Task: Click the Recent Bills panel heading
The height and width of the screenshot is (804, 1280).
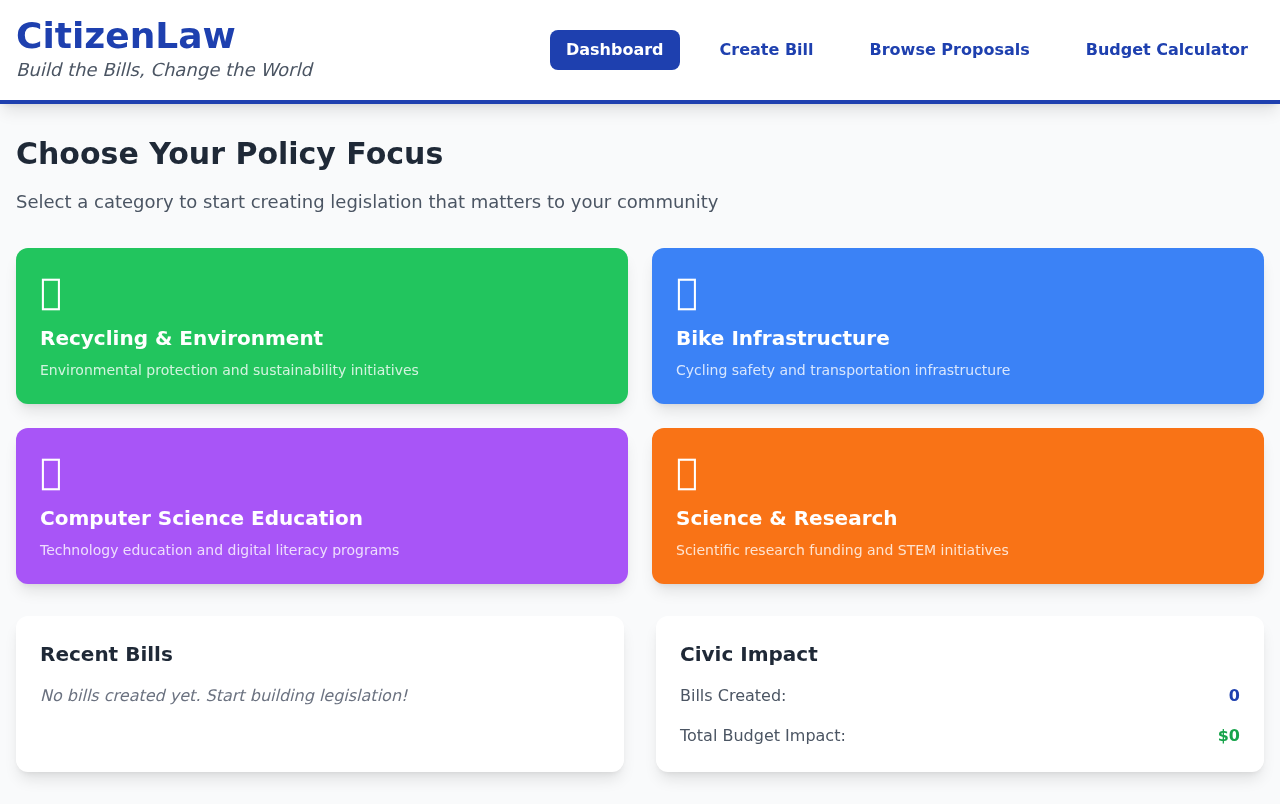Action: point(106,654)
